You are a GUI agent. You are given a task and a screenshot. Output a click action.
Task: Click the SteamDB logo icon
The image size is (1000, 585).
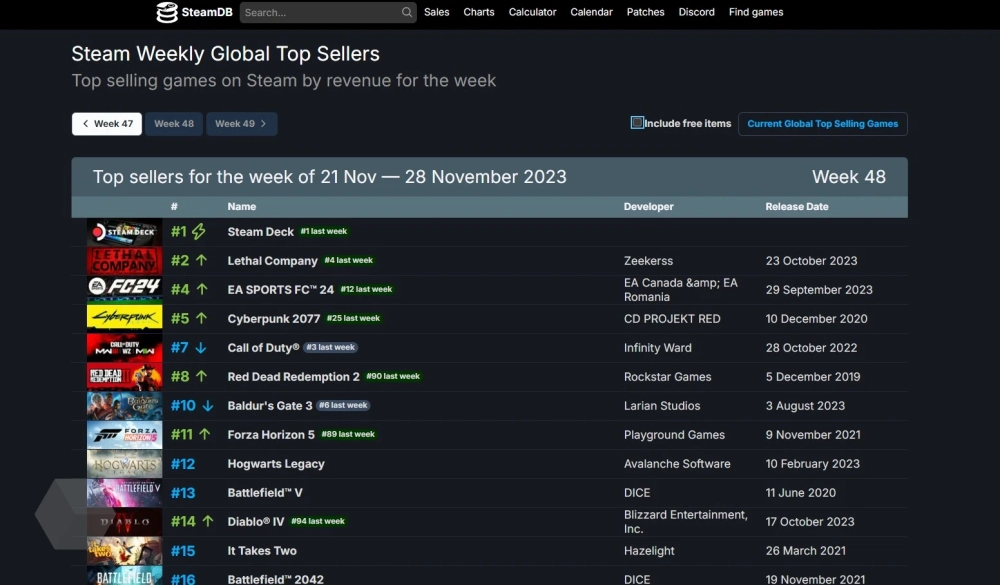click(167, 12)
